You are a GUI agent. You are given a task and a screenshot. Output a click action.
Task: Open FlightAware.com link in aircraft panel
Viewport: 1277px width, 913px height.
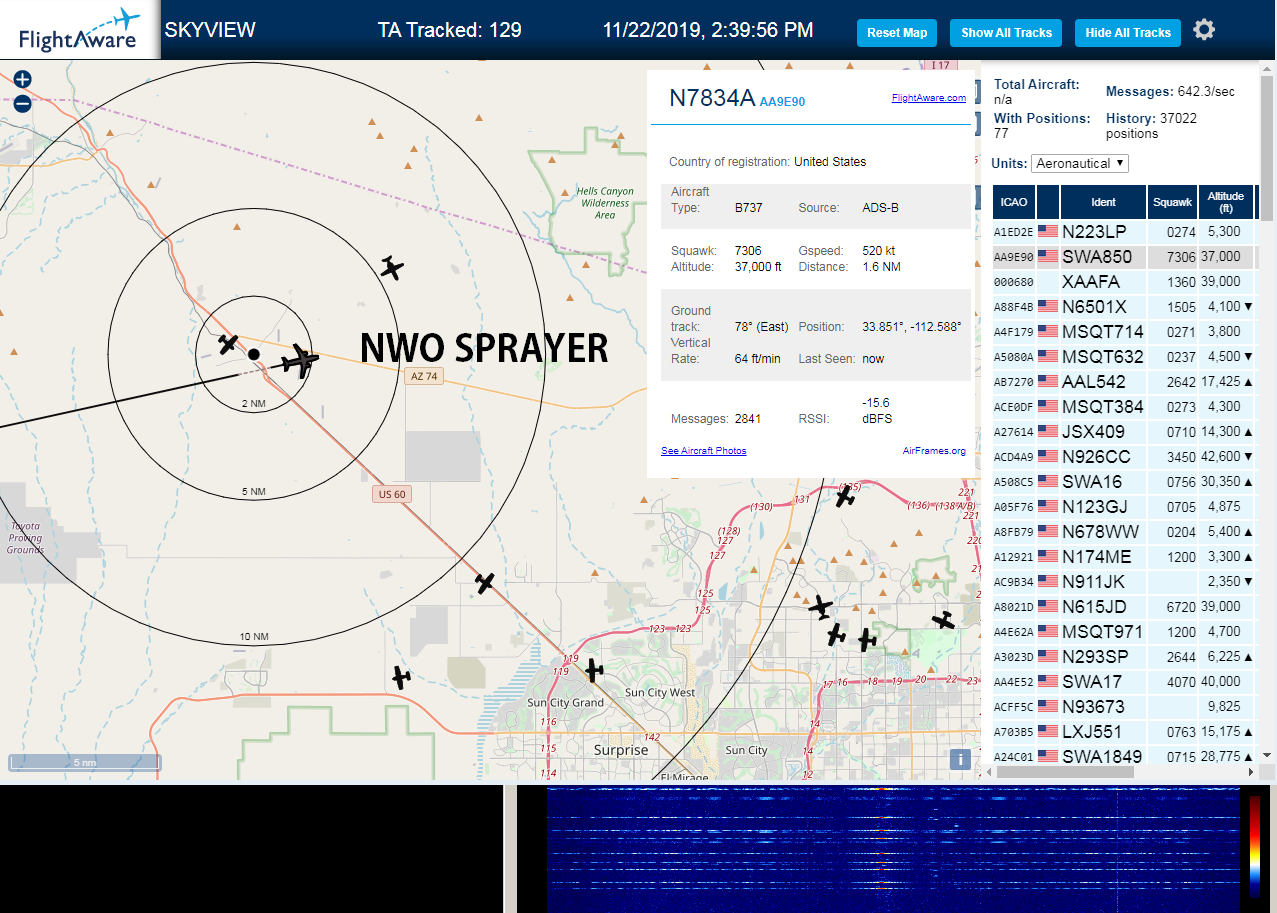point(929,98)
